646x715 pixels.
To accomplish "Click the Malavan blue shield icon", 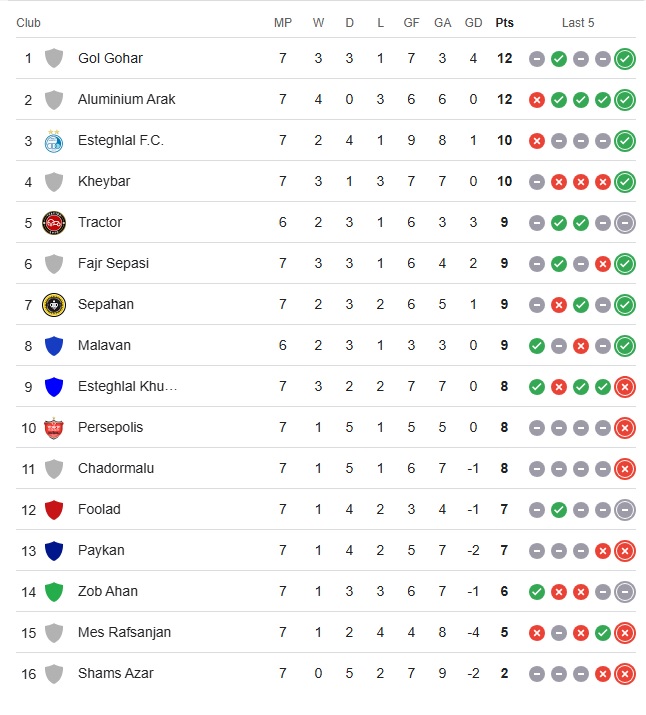I will (54, 346).
